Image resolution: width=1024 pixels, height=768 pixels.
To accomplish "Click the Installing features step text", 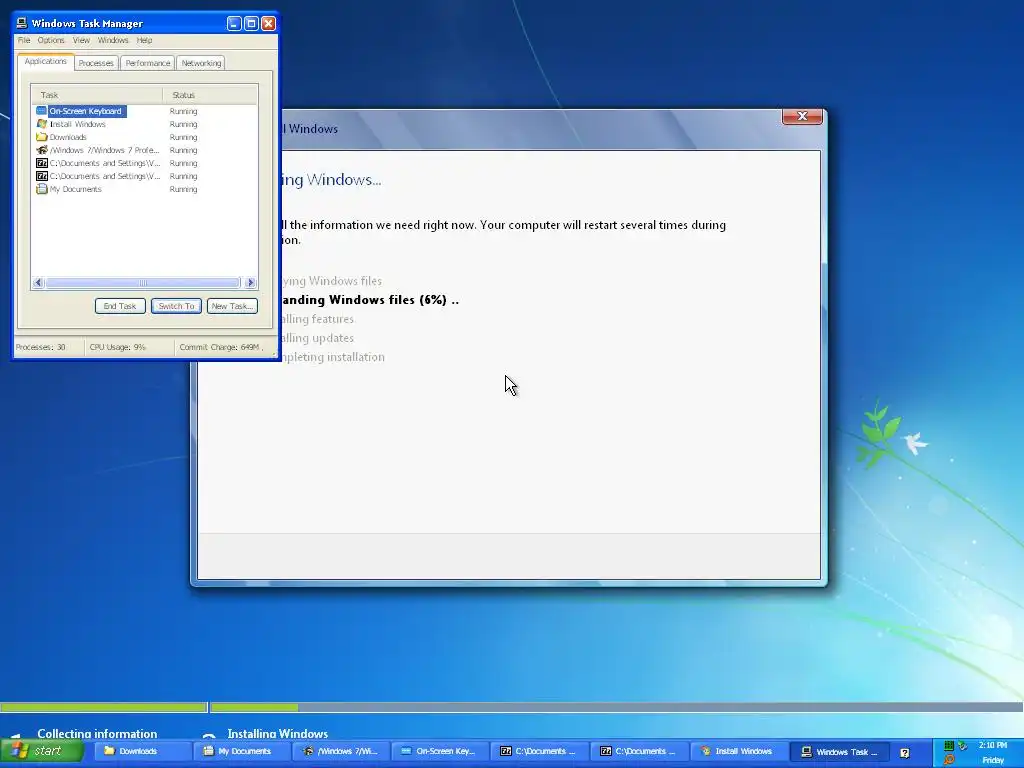I will coord(317,319).
